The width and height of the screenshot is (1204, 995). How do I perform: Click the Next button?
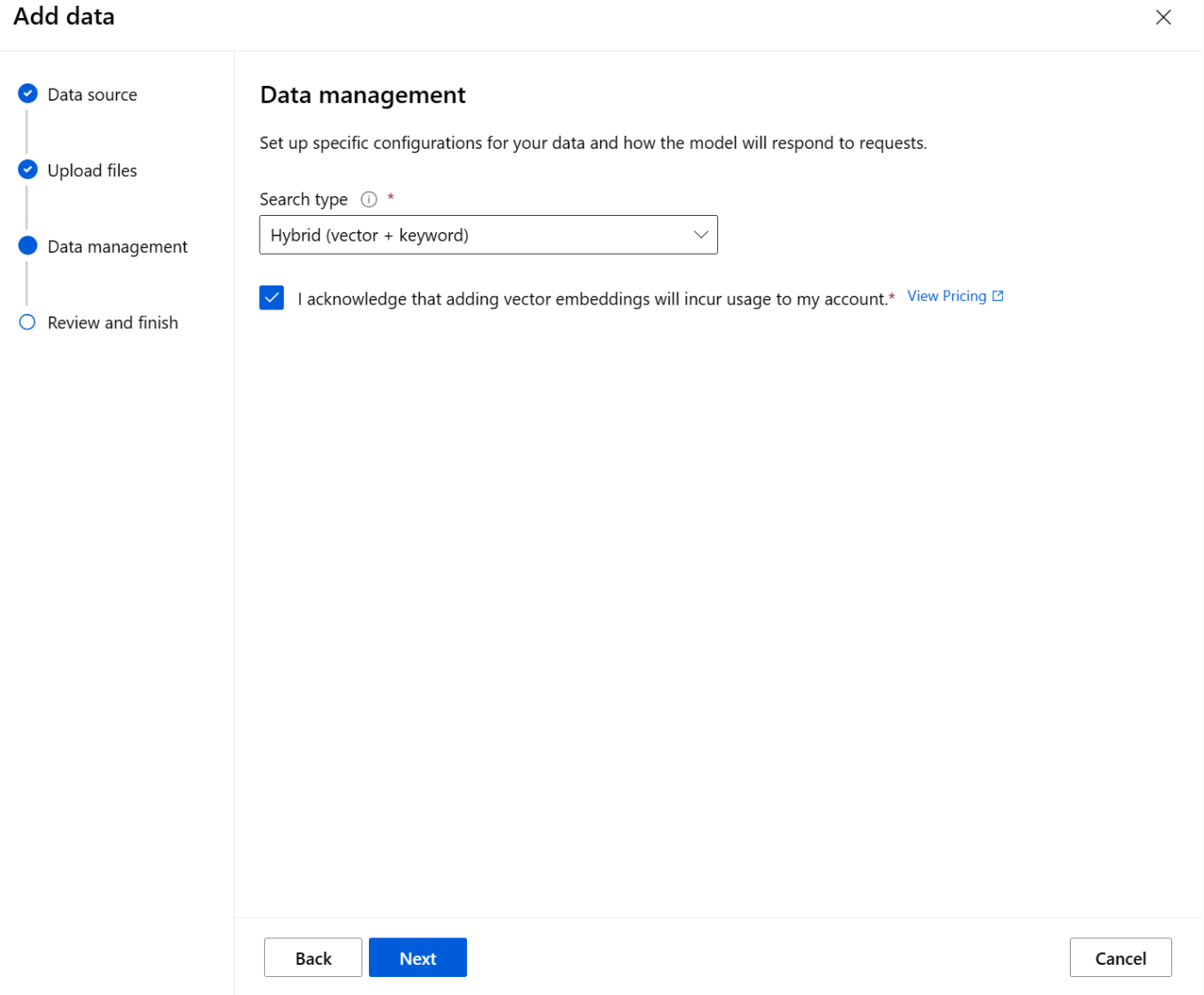pyautogui.click(x=418, y=958)
